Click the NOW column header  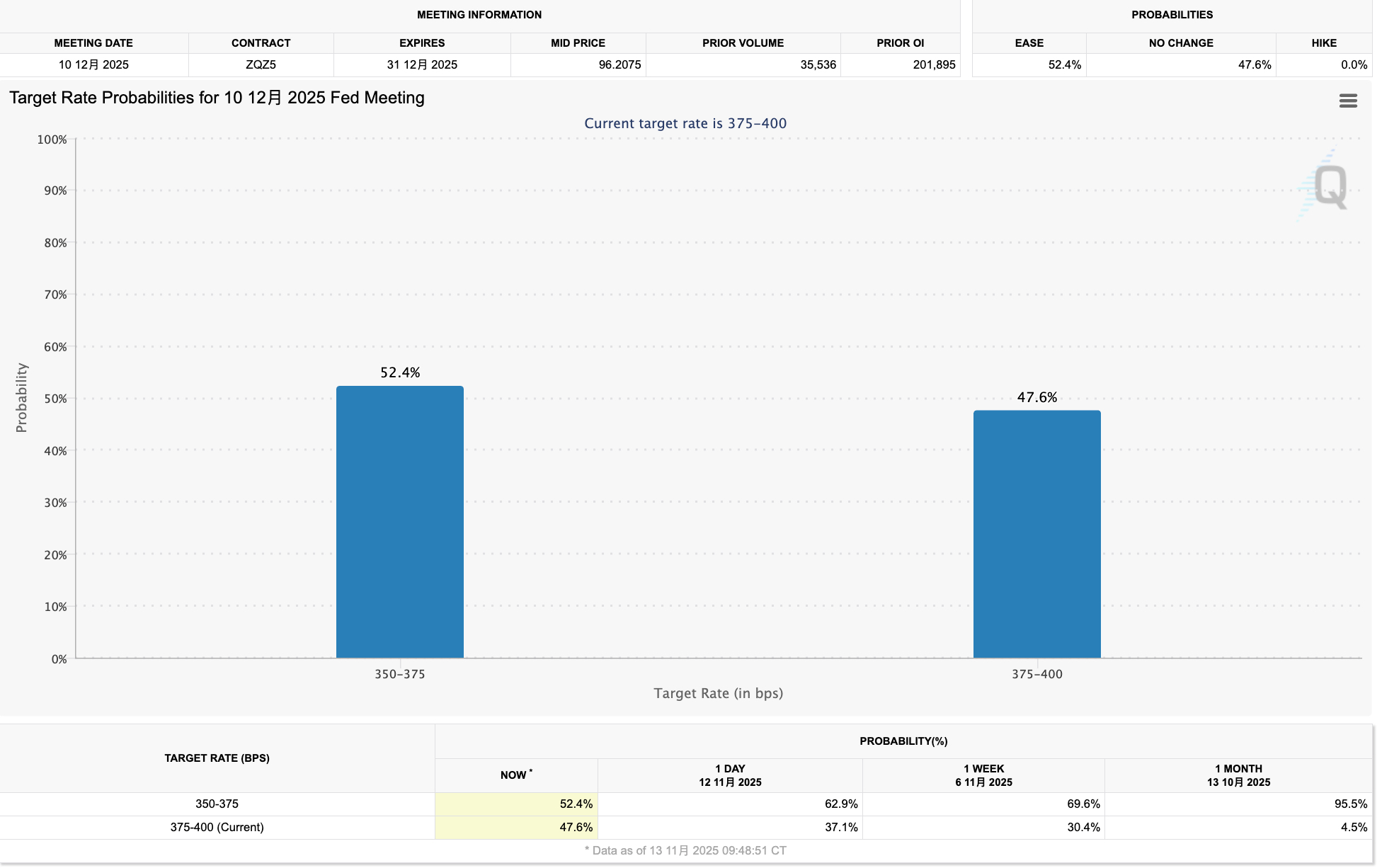point(515,775)
